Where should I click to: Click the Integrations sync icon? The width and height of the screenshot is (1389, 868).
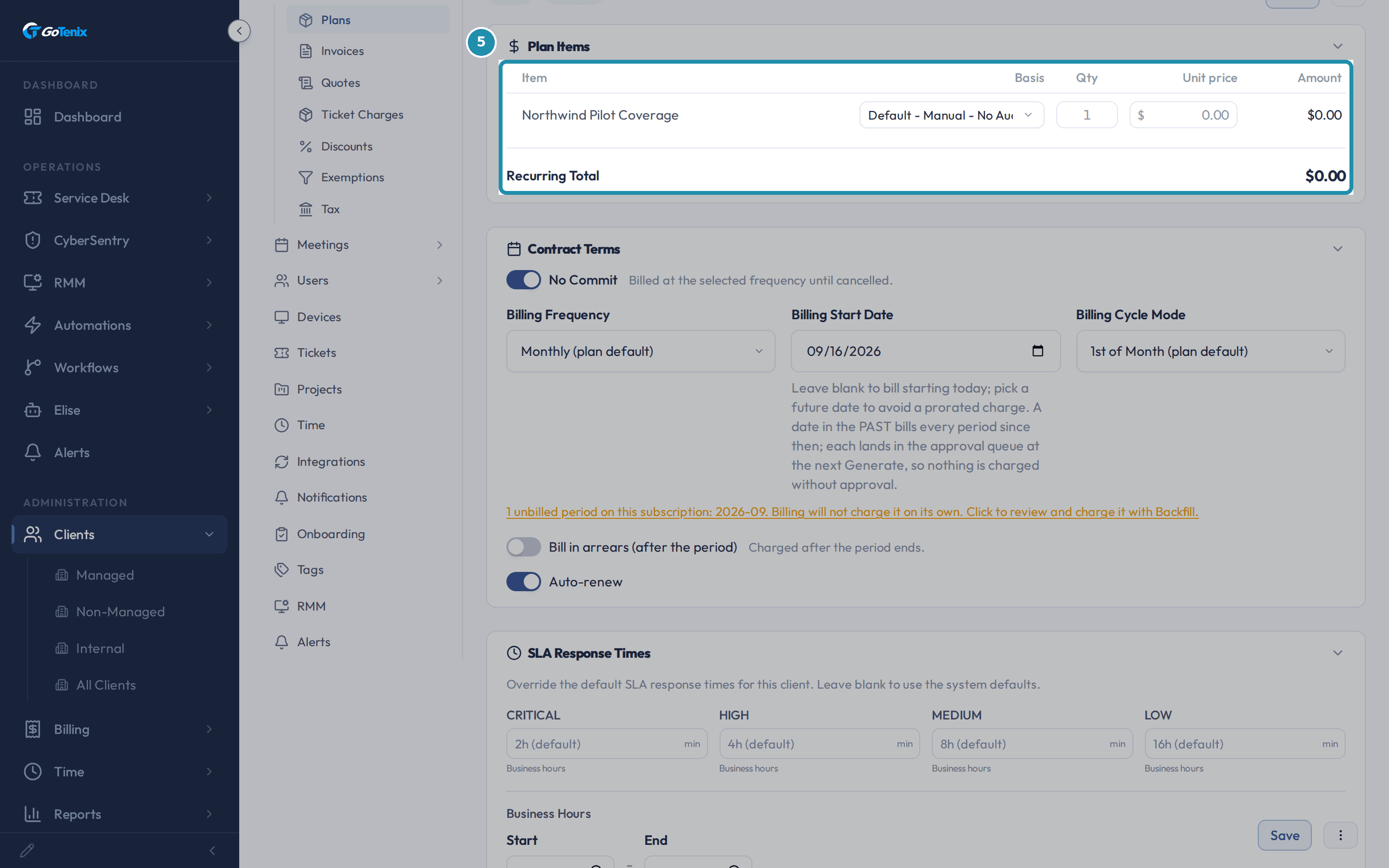(x=281, y=461)
